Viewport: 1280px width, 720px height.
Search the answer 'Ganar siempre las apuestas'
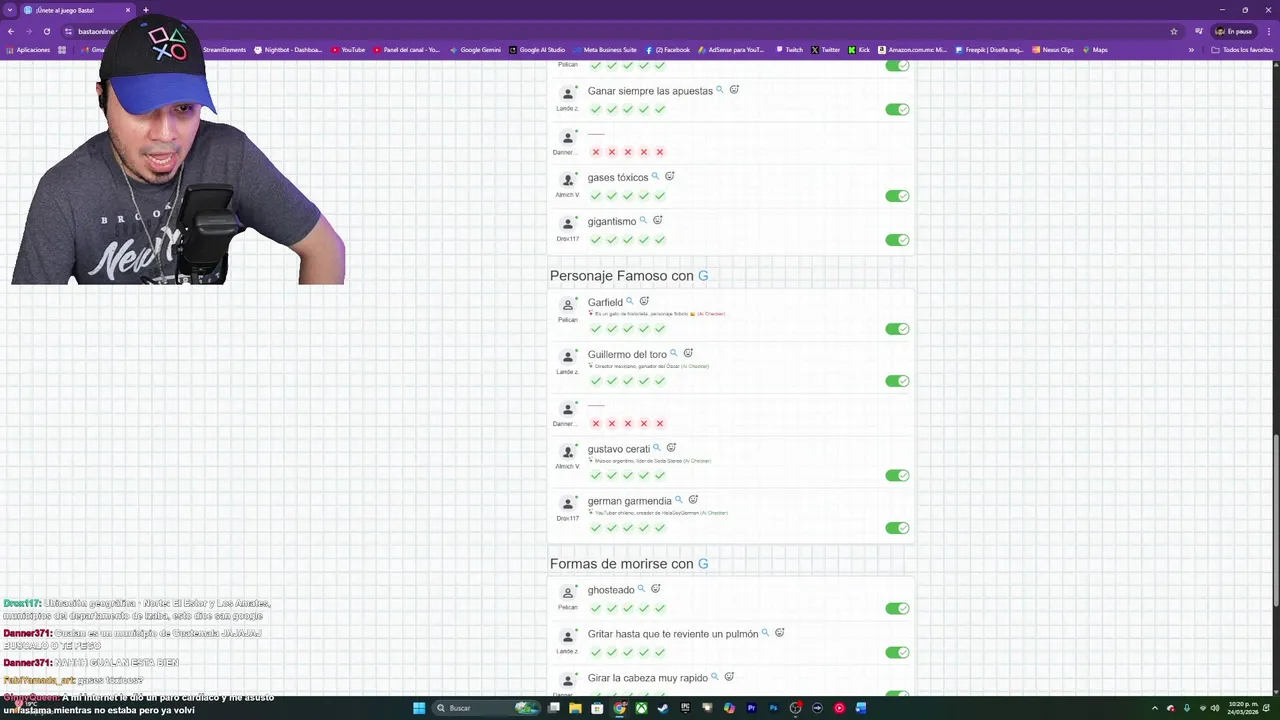point(719,90)
